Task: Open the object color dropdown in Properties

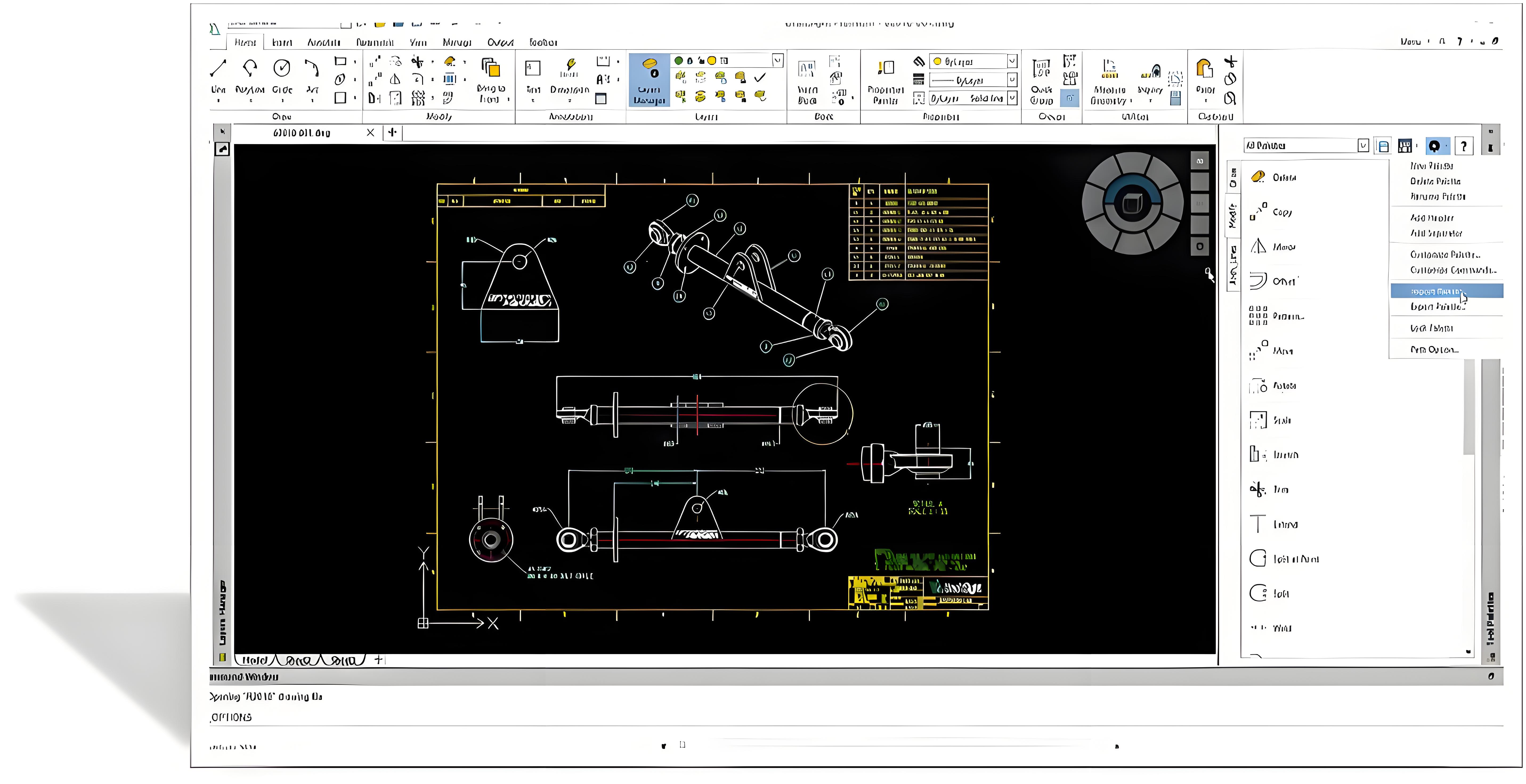Action: pos(973,62)
